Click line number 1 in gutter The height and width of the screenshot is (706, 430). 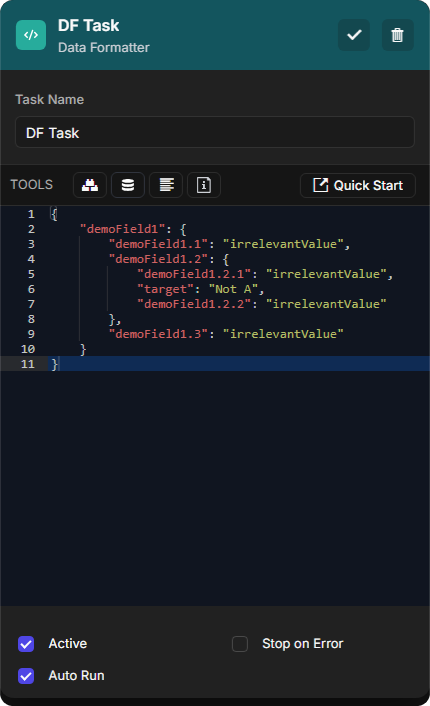pyautogui.click(x=31, y=214)
